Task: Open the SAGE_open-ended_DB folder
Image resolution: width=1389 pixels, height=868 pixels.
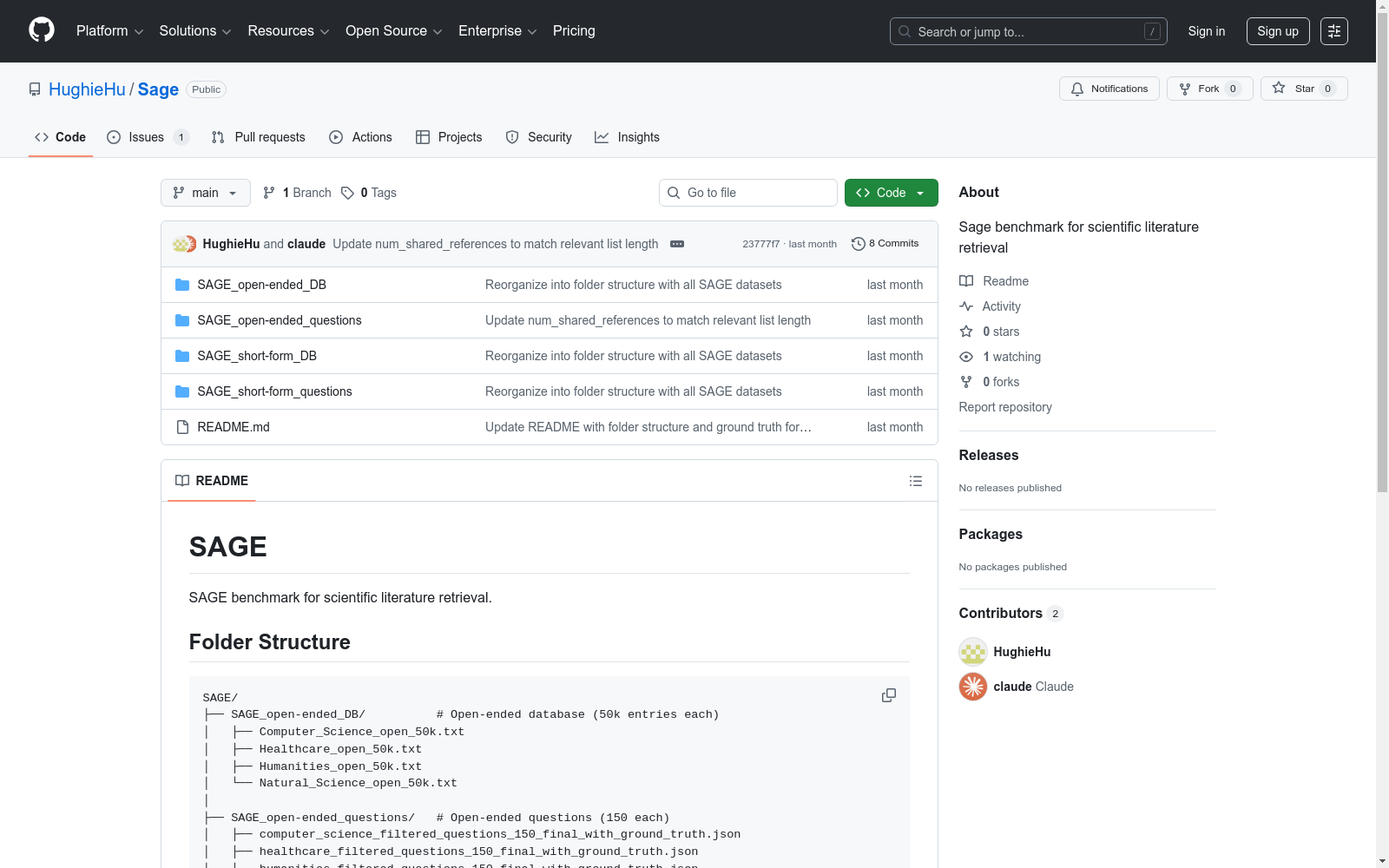Action: click(x=262, y=285)
